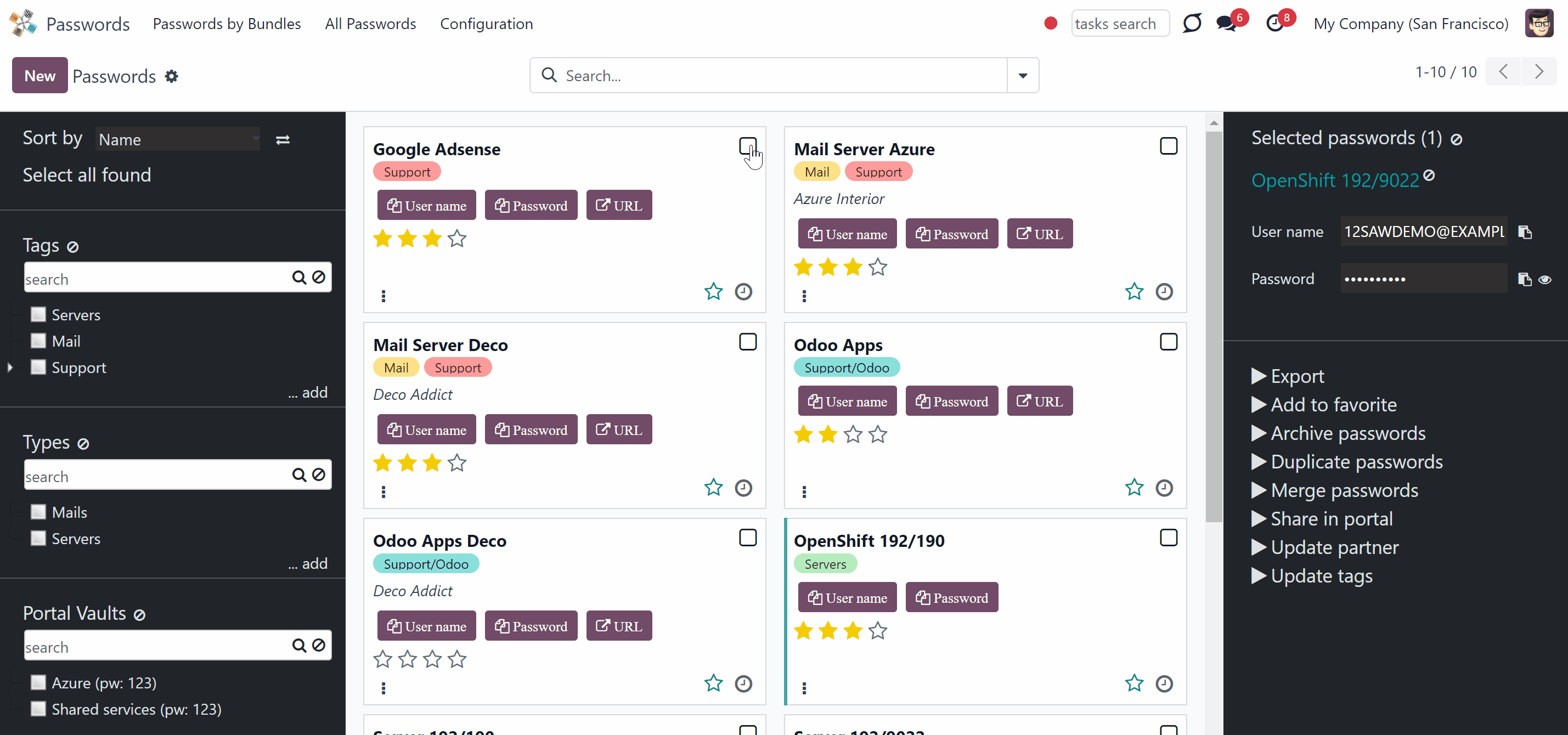Tick the Servers tag checkbox
The width and height of the screenshot is (1568, 735).
coord(38,314)
